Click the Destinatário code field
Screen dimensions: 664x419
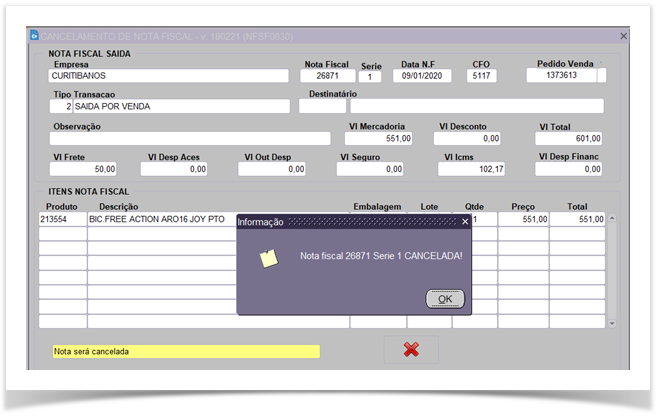(322, 106)
